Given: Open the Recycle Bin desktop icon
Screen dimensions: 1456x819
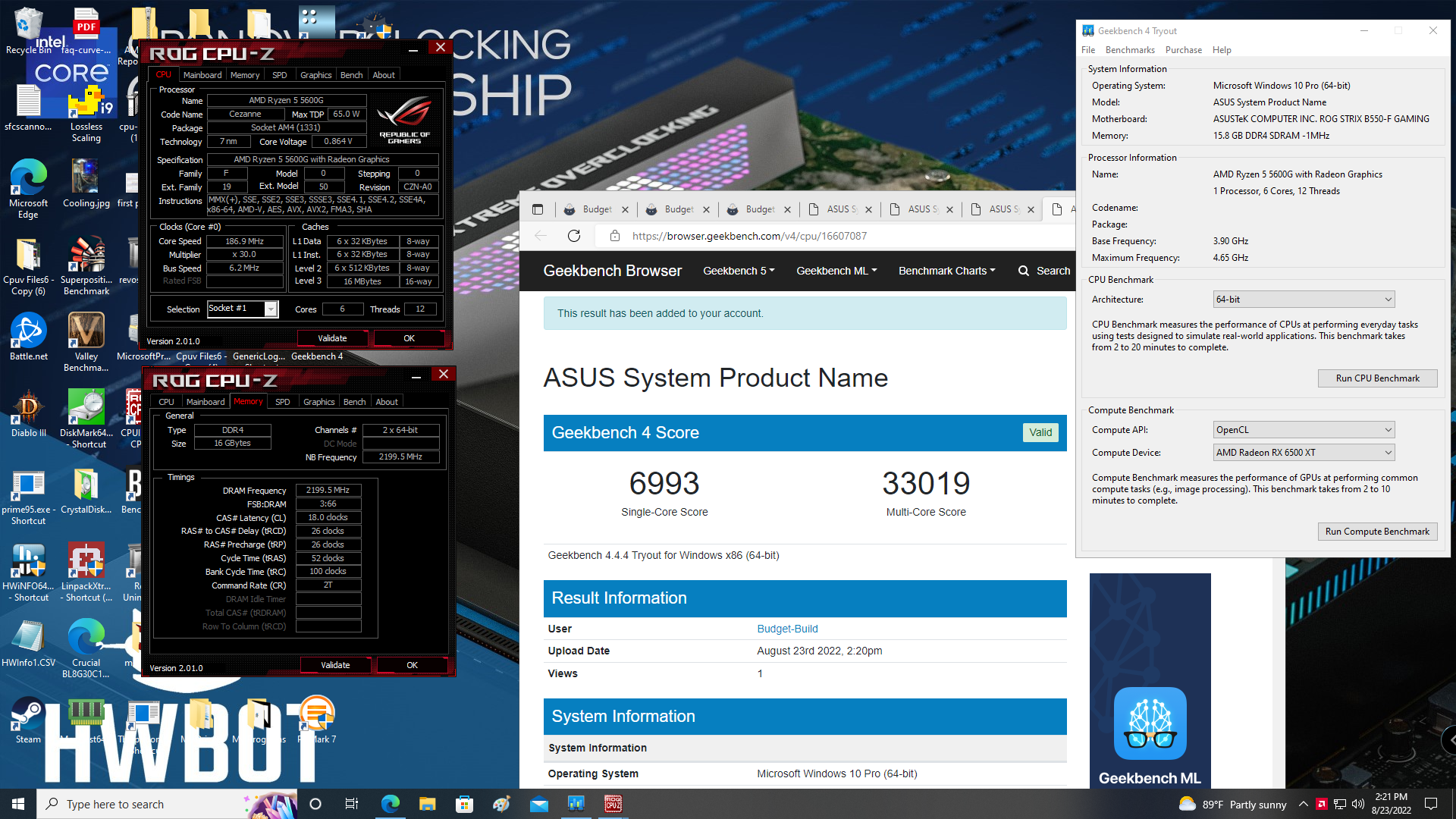Looking at the screenshot, I should click(28, 30).
